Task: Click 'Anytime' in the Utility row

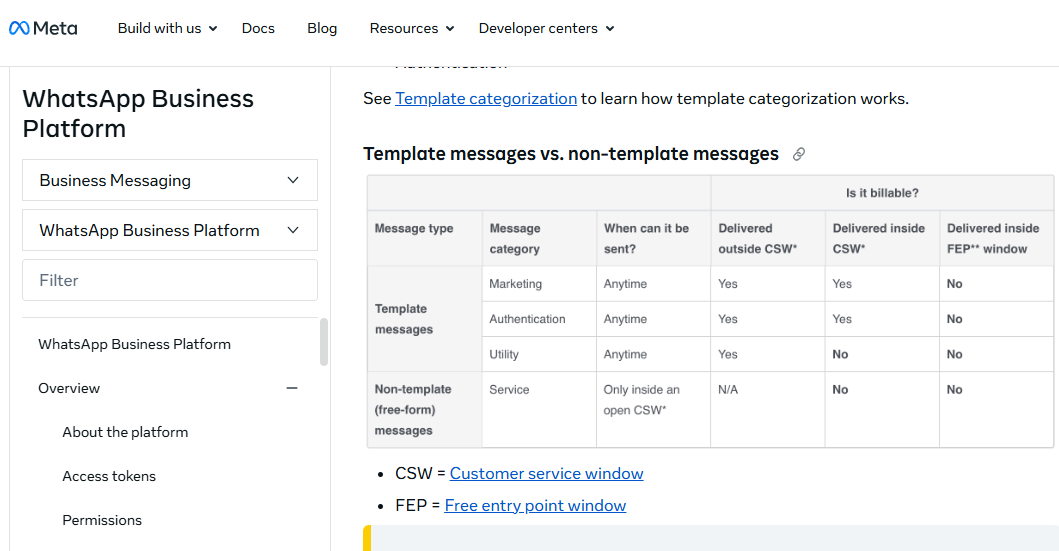Action: pos(625,355)
